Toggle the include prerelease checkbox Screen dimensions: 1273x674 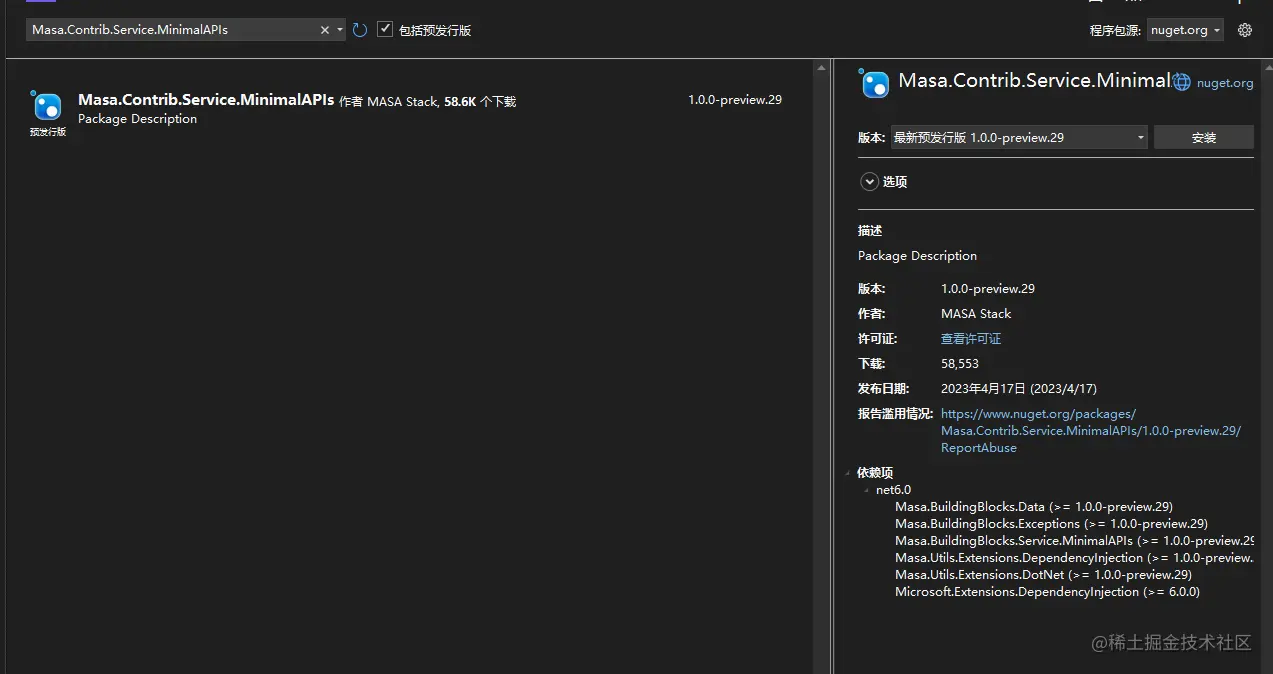tap(385, 30)
